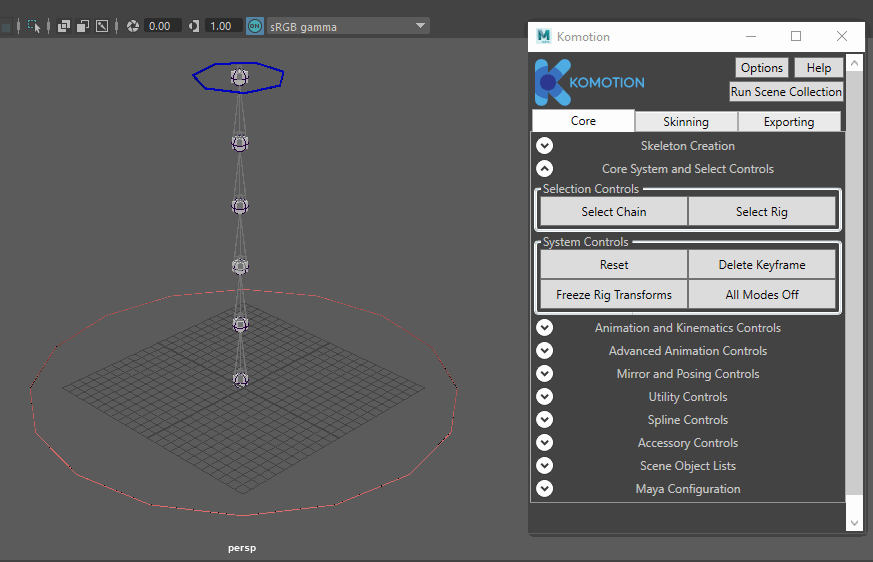The width and height of the screenshot is (873, 562).
Task: Click the first overlapping-squares icon in viewport toolbar
Action: [64, 26]
